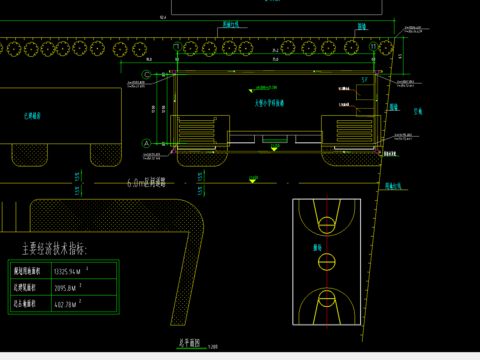Select the grid axis bubble labeled A
This screenshot has height=360, width=480.
[x=146, y=144]
